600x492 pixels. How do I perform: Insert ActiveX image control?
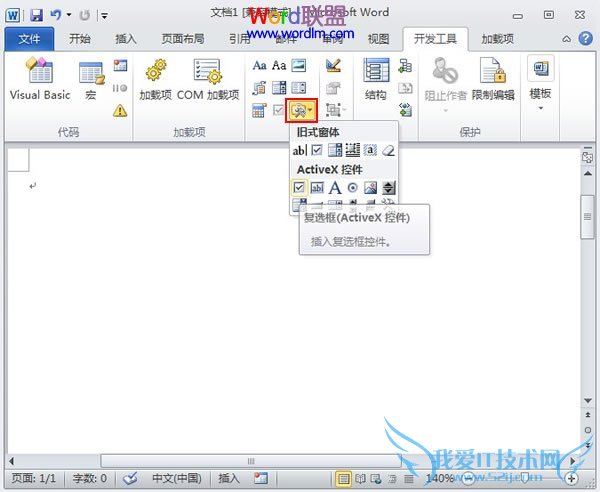pos(370,188)
